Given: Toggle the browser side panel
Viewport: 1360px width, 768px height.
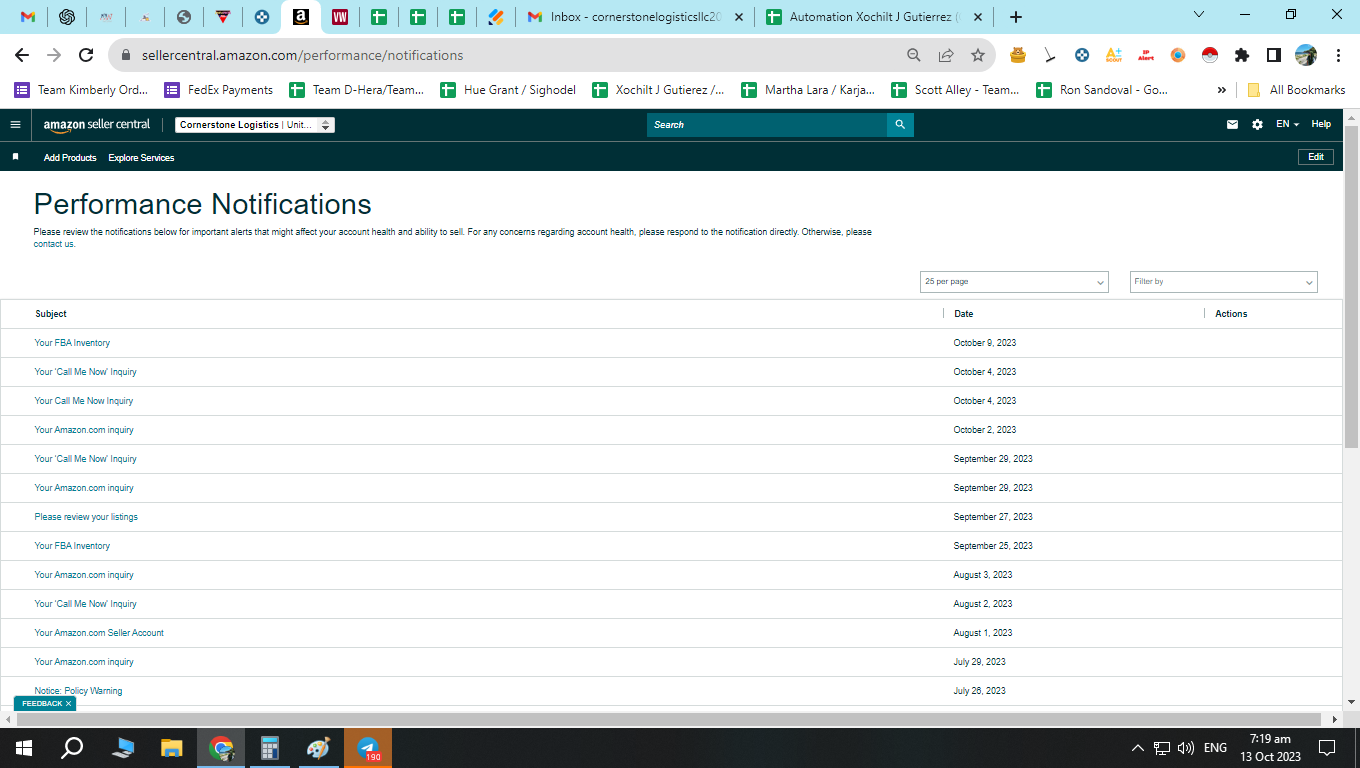Looking at the screenshot, I should [x=1274, y=56].
